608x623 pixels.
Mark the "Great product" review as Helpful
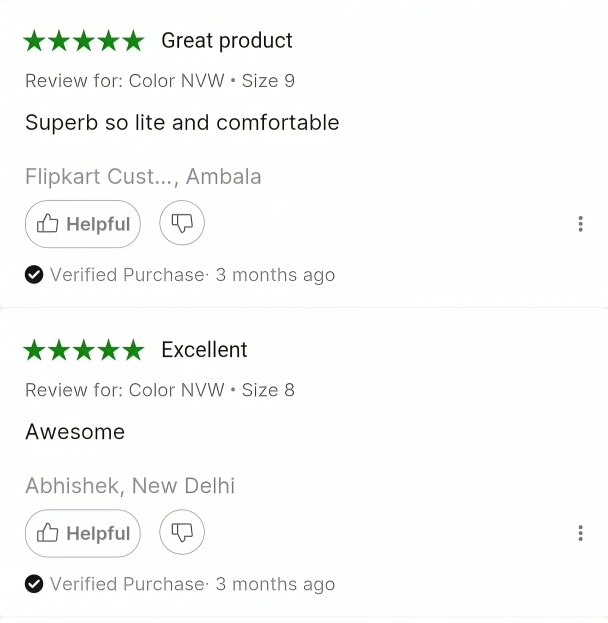(83, 224)
